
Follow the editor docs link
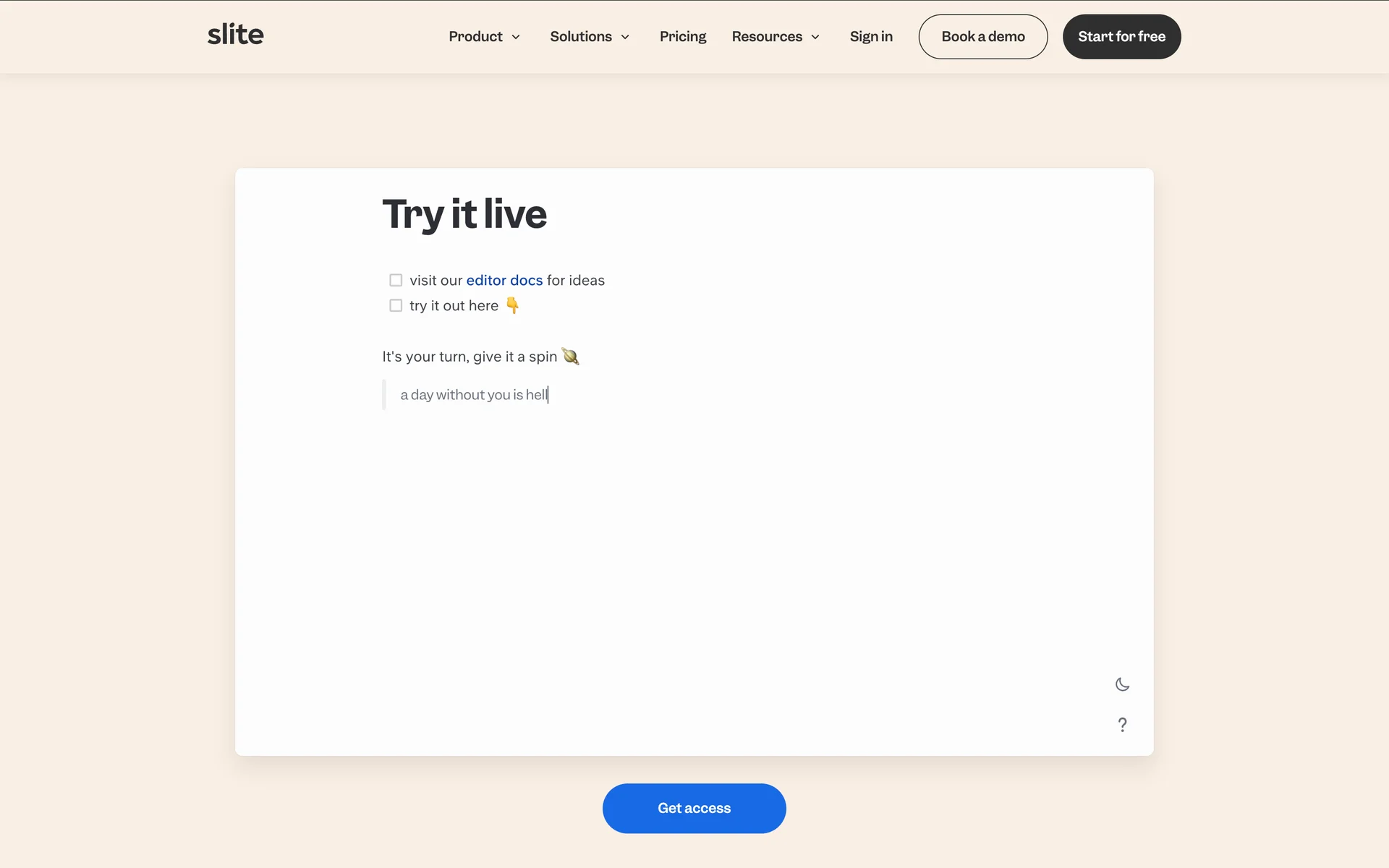coord(504,280)
